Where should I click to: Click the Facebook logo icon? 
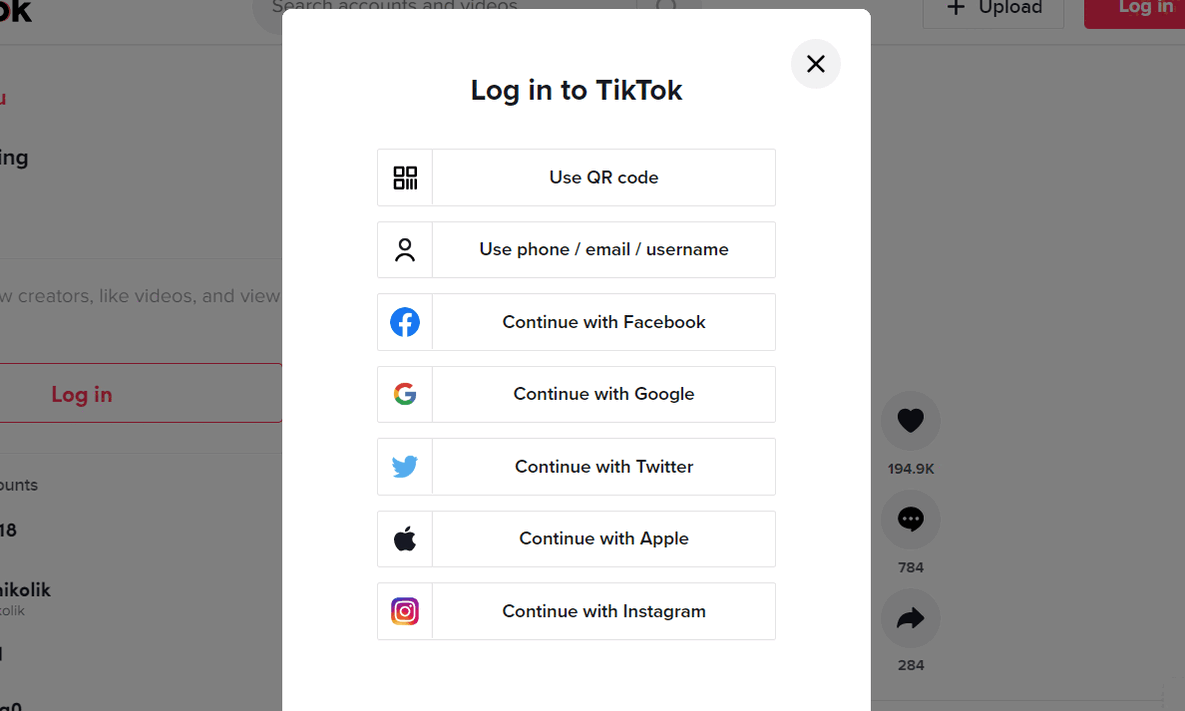point(404,322)
